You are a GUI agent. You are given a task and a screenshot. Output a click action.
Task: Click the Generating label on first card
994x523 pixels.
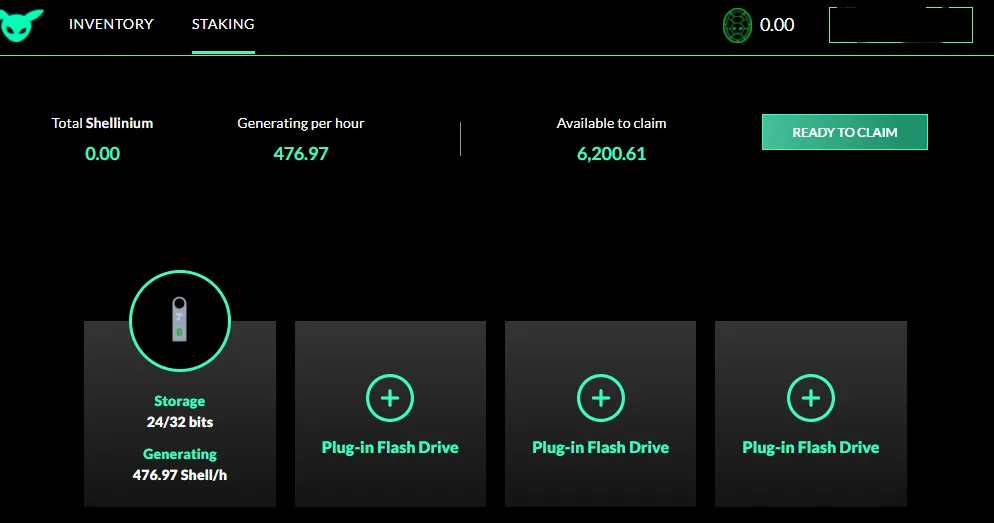tap(179, 454)
